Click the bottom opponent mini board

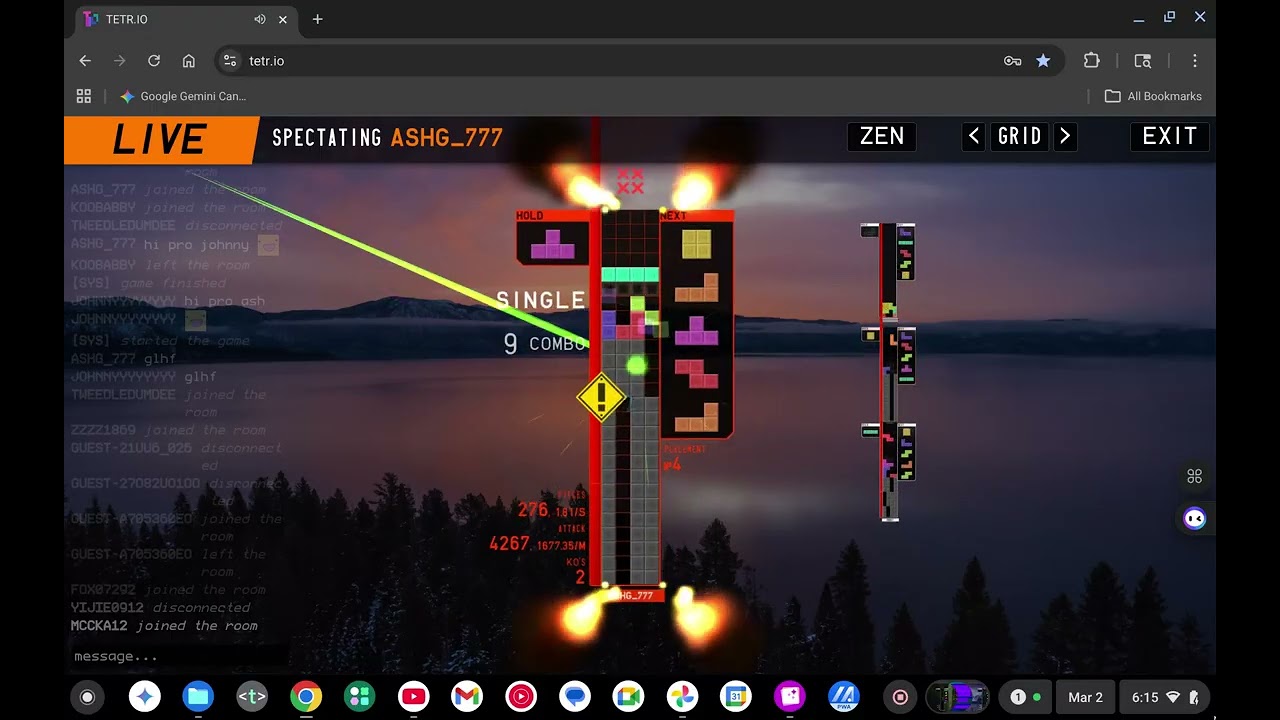[889, 471]
